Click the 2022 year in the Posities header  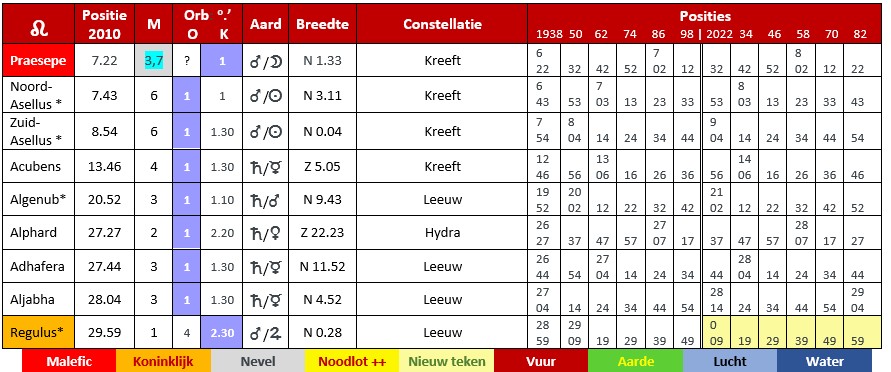pyautogui.click(x=720, y=34)
